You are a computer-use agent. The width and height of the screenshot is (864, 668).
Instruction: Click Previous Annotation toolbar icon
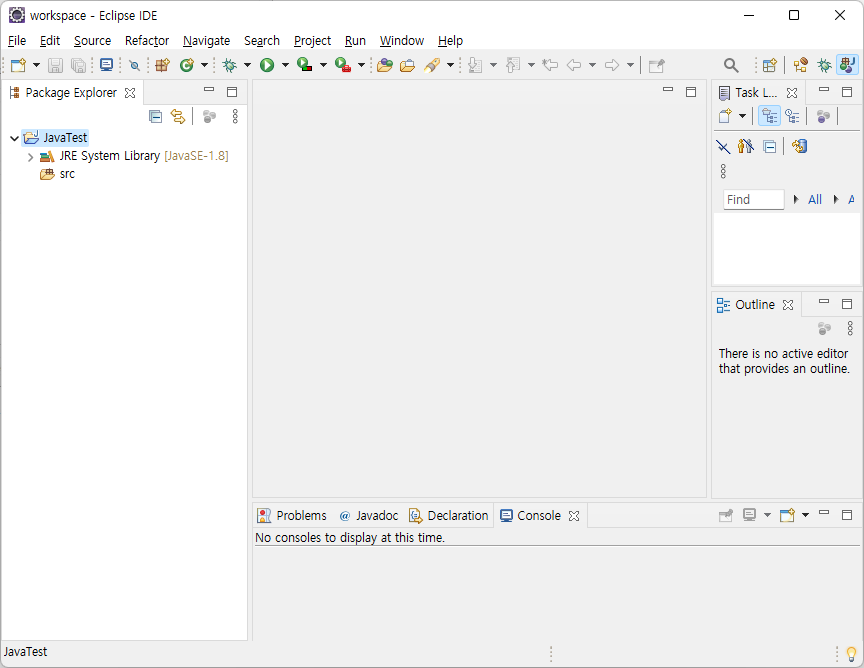pyautogui.click(x=513, y=65)
